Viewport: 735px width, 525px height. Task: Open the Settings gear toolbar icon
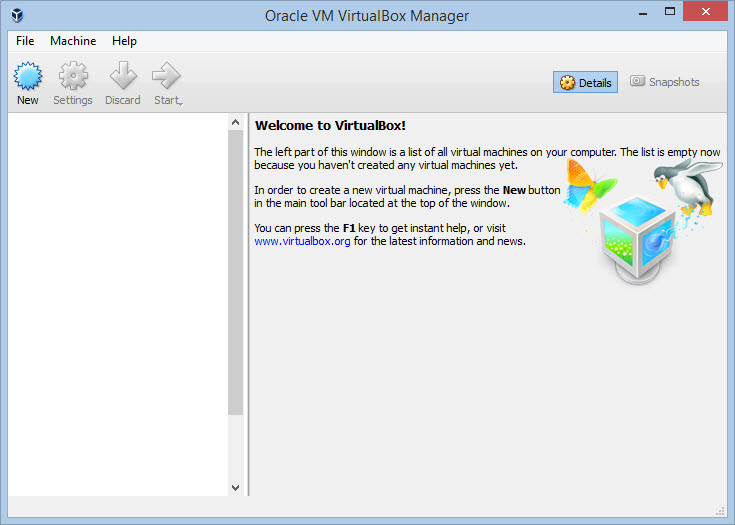[73, 75]
